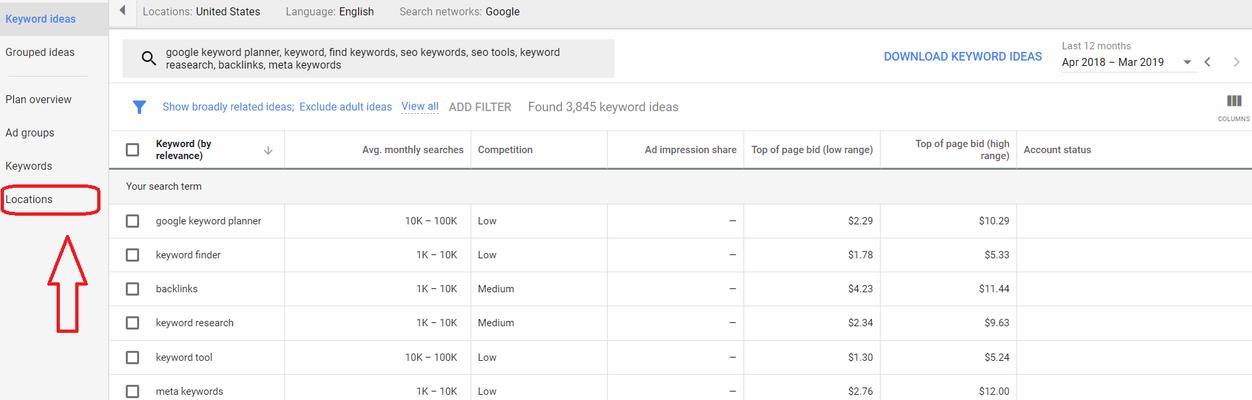
Task: Open the date range dropdown
Action: (1128, 62)
